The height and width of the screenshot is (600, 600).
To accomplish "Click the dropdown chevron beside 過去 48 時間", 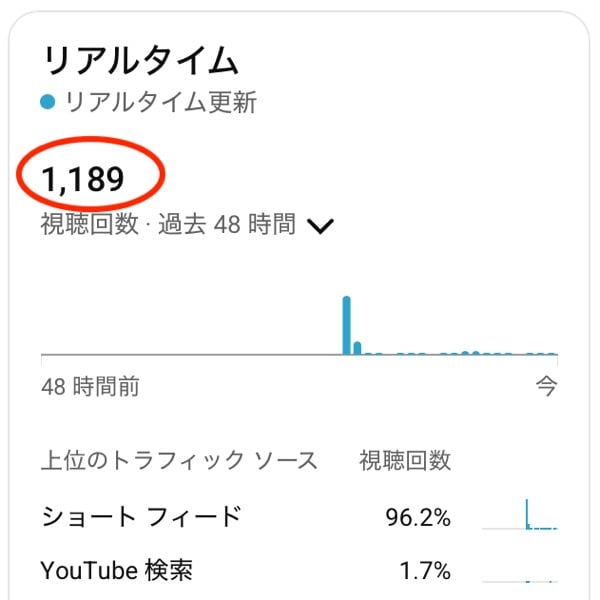I will [320, 226].
